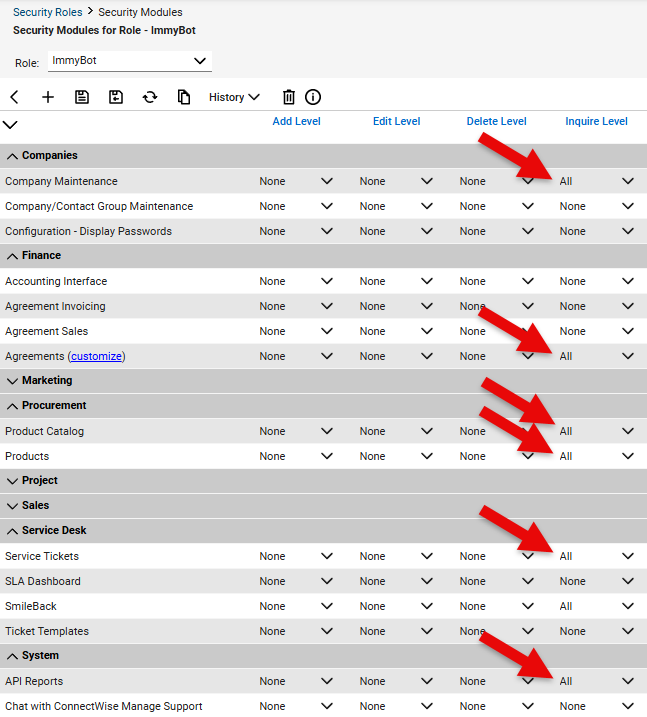Click the Inquire Level column header
This screenshot has width=647, height=717.
[596, 121]
